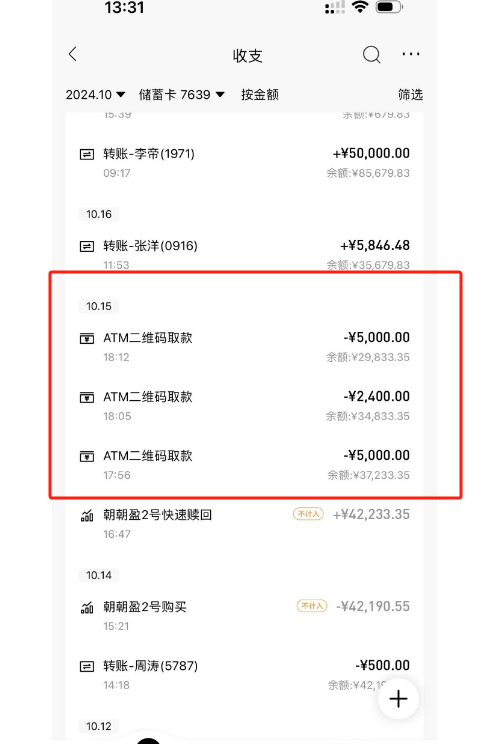Select the 10.14 date label
Image resolution: width=496 pixels, height=744 pixels.
click(x=99, y=576)
